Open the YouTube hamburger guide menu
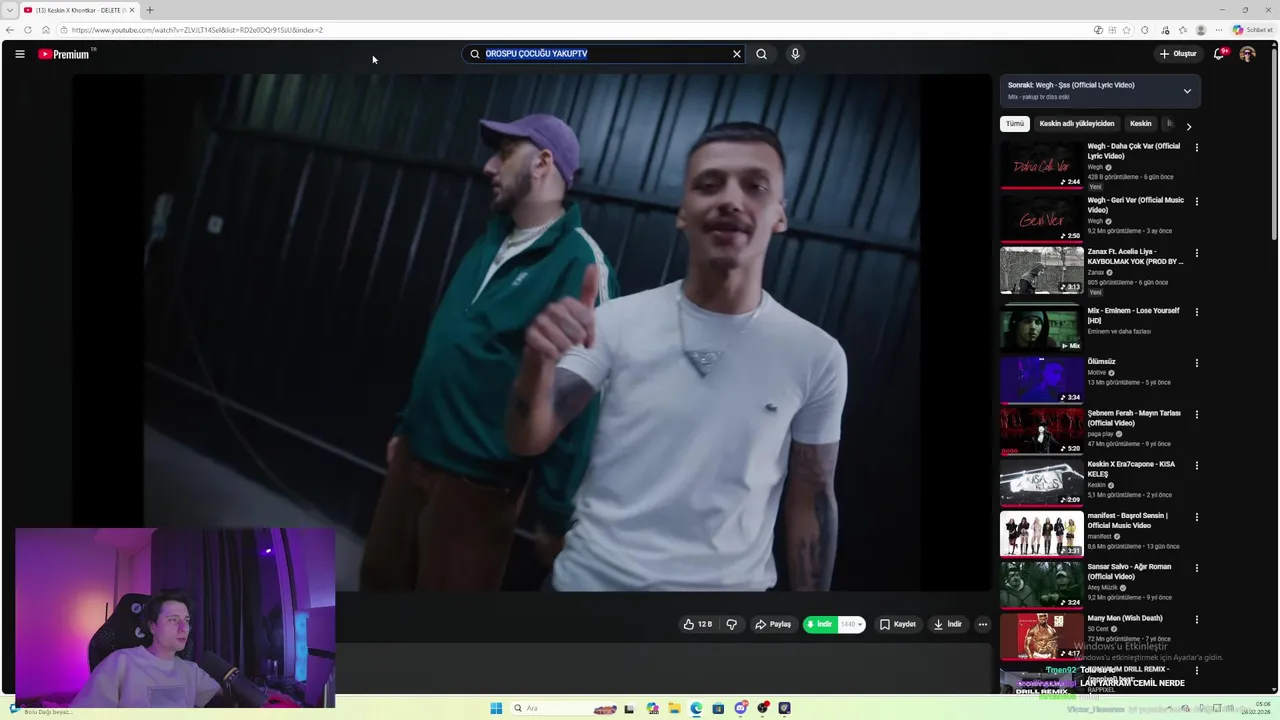The image size is (1280, 720). [19, 54]
